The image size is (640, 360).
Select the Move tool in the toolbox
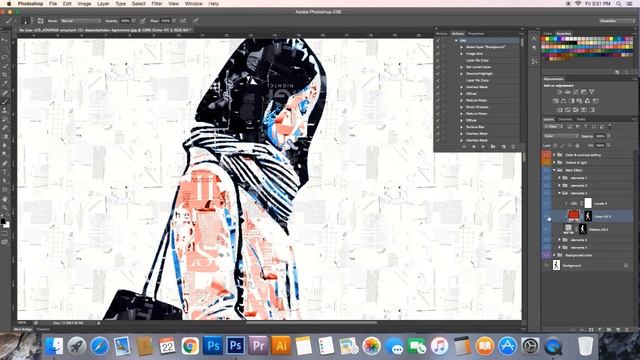tap(5, 40)
